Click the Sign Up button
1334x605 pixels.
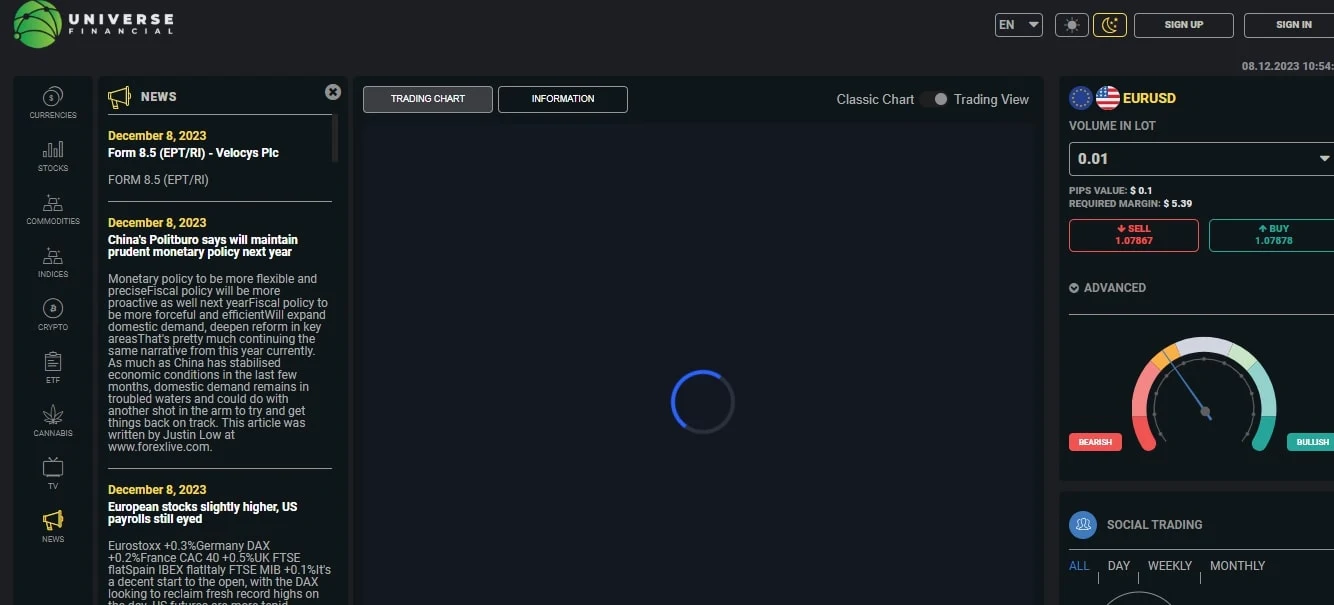(1184, 25)
